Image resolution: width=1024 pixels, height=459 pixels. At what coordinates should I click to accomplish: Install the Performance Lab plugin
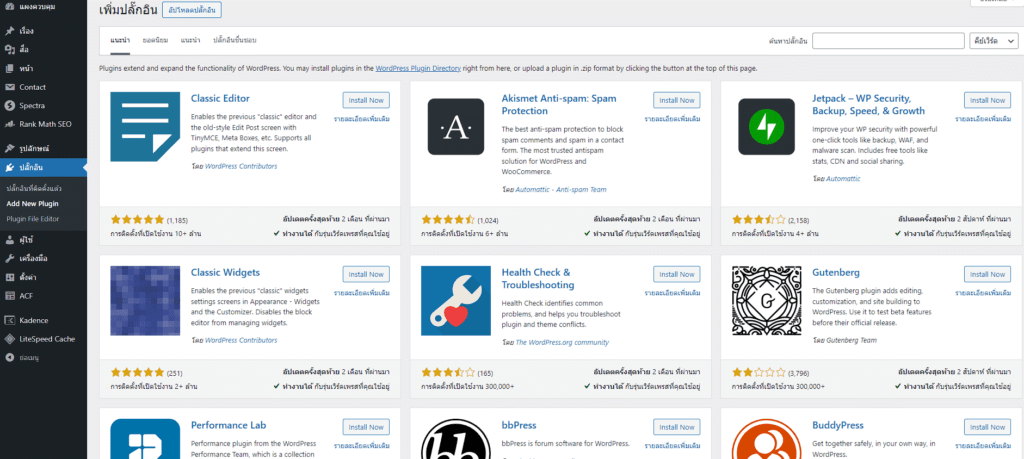(x=366, y=426)
